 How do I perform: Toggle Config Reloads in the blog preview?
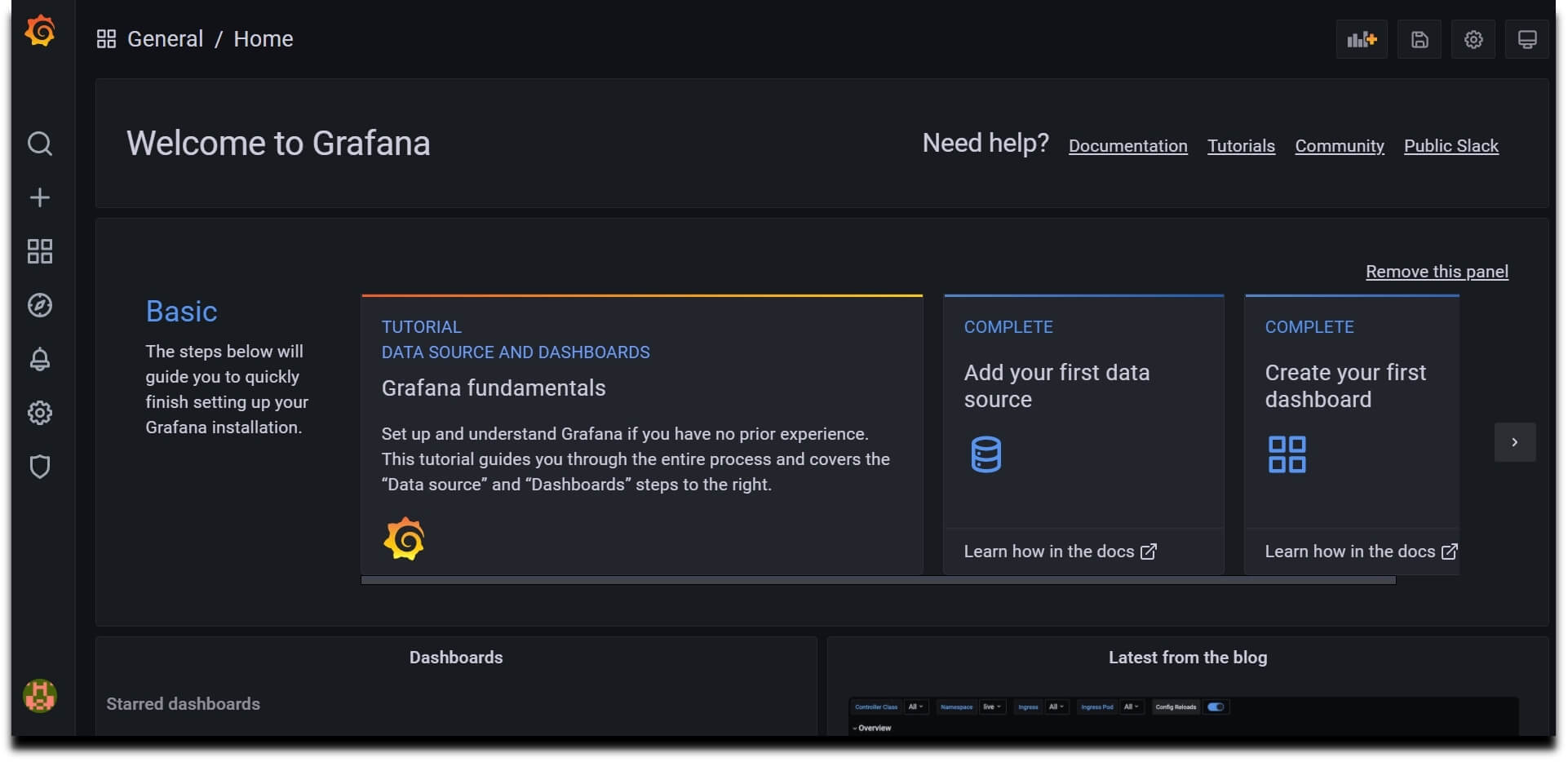[x=1216, y=707]
